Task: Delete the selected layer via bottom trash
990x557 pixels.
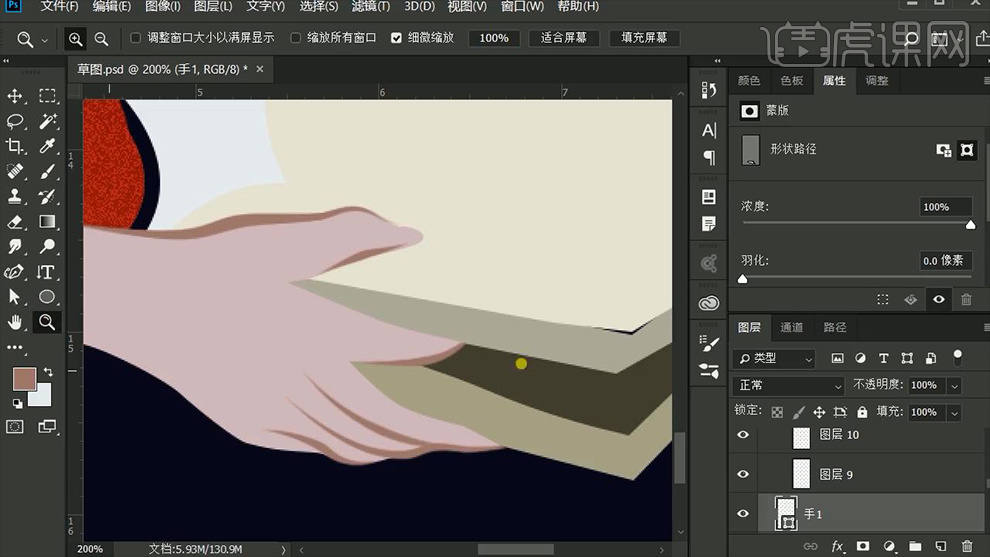Action: coord(967,546)
